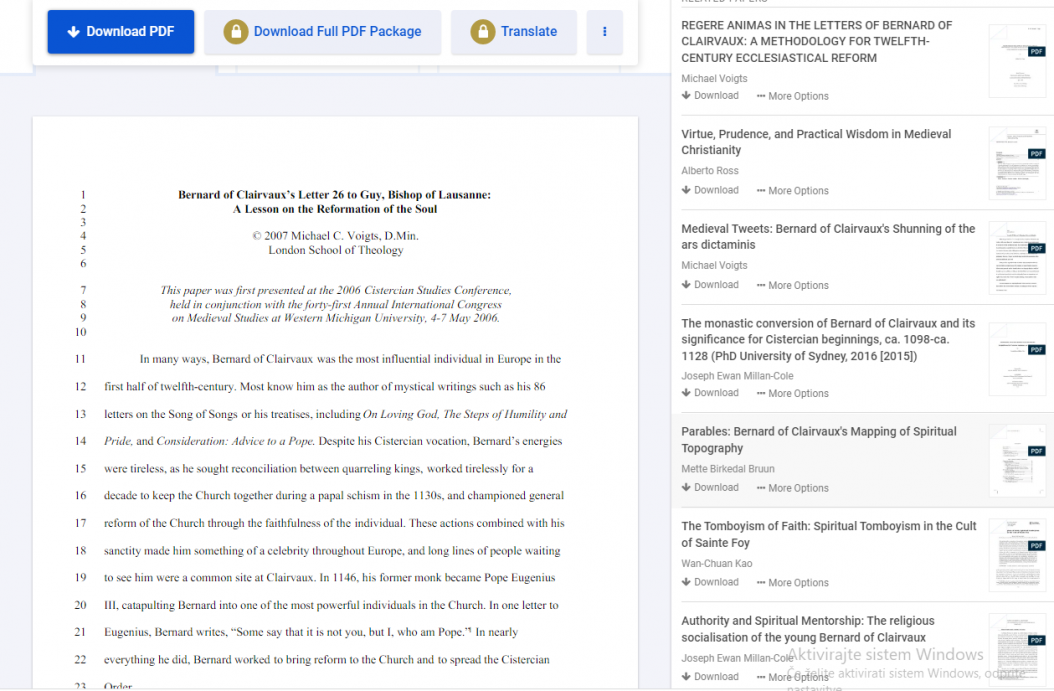Open author Joseph Ewan Millan-Cole under the monastic conversion paper
This screenshot has width=1054, height=691.
click(x=737, y=376)
